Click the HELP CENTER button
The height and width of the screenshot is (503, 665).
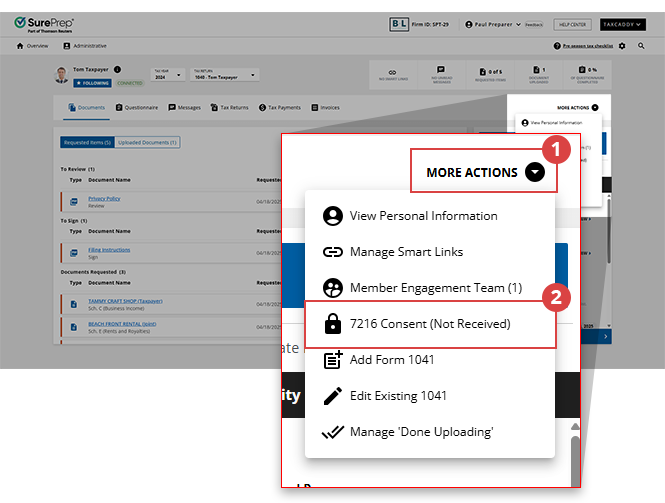click(x=570, y=24)
